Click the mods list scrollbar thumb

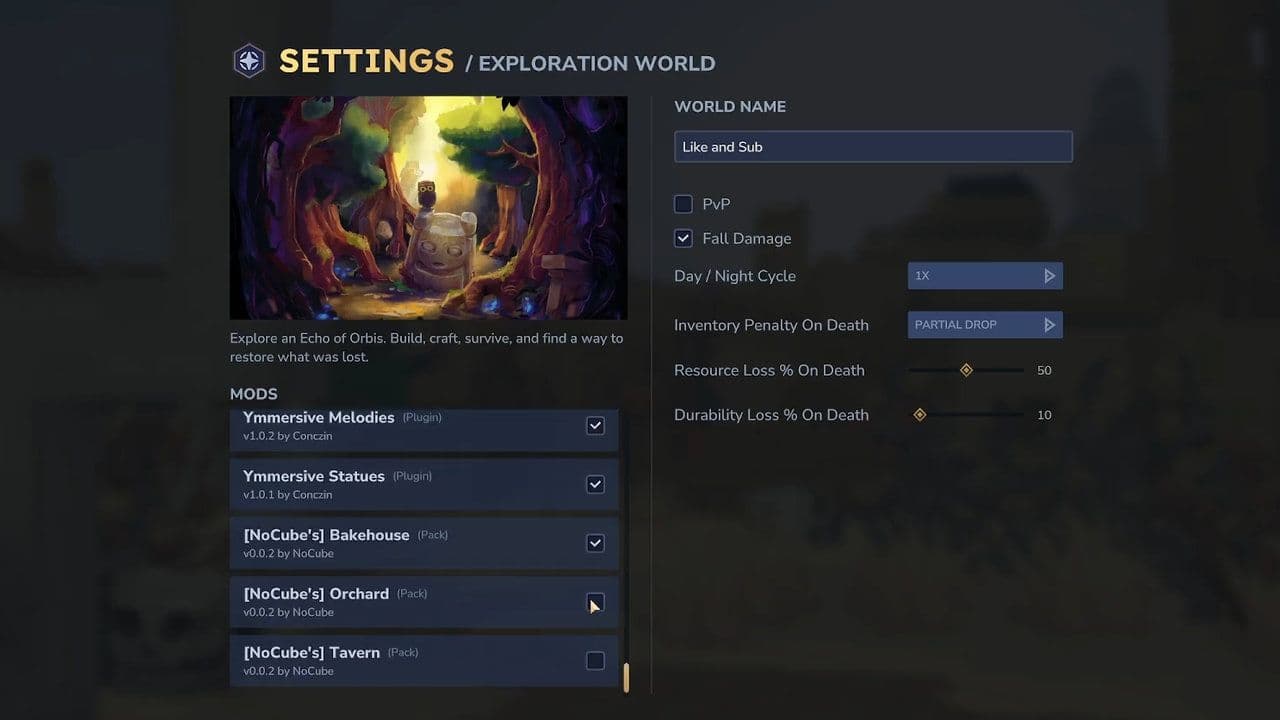coord(626,678)
